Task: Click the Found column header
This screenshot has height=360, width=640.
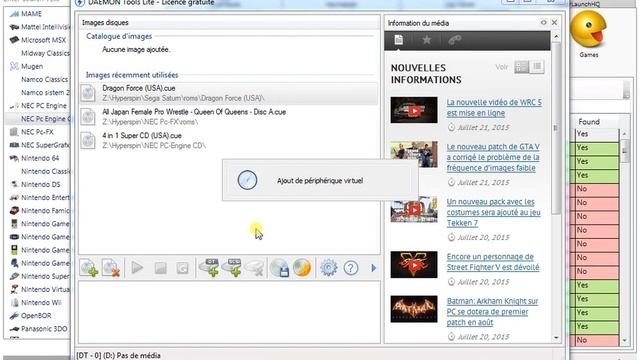Action: pyautogui.click(x=589, y=122)
